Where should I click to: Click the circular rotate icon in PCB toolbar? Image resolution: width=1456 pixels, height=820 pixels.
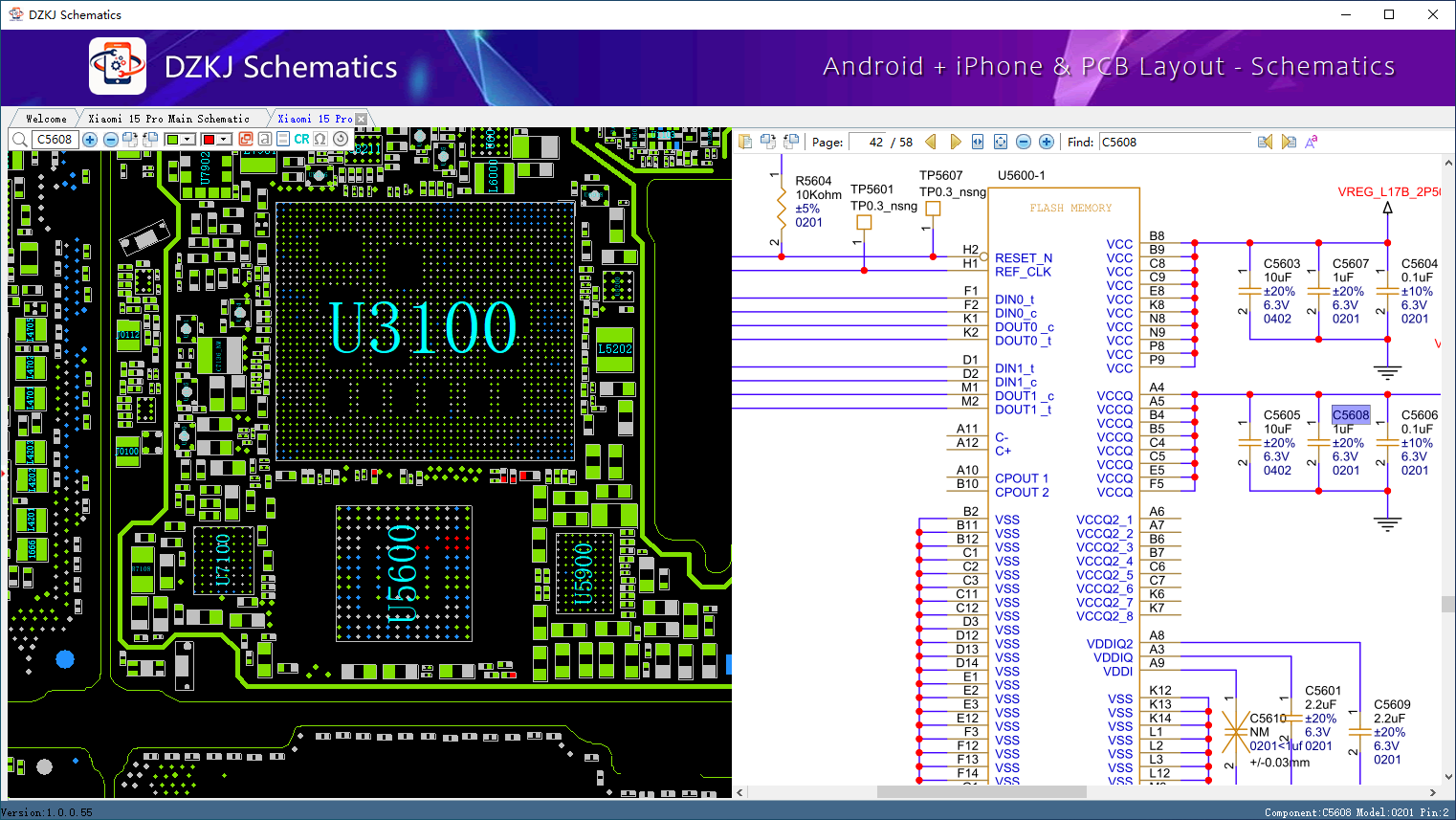pos(341,139)
